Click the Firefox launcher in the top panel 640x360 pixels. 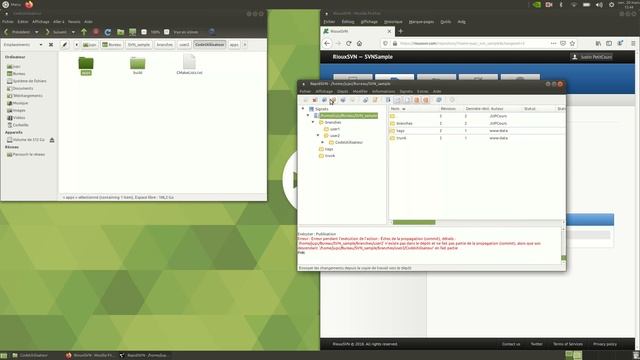click(x=29, y=4)
